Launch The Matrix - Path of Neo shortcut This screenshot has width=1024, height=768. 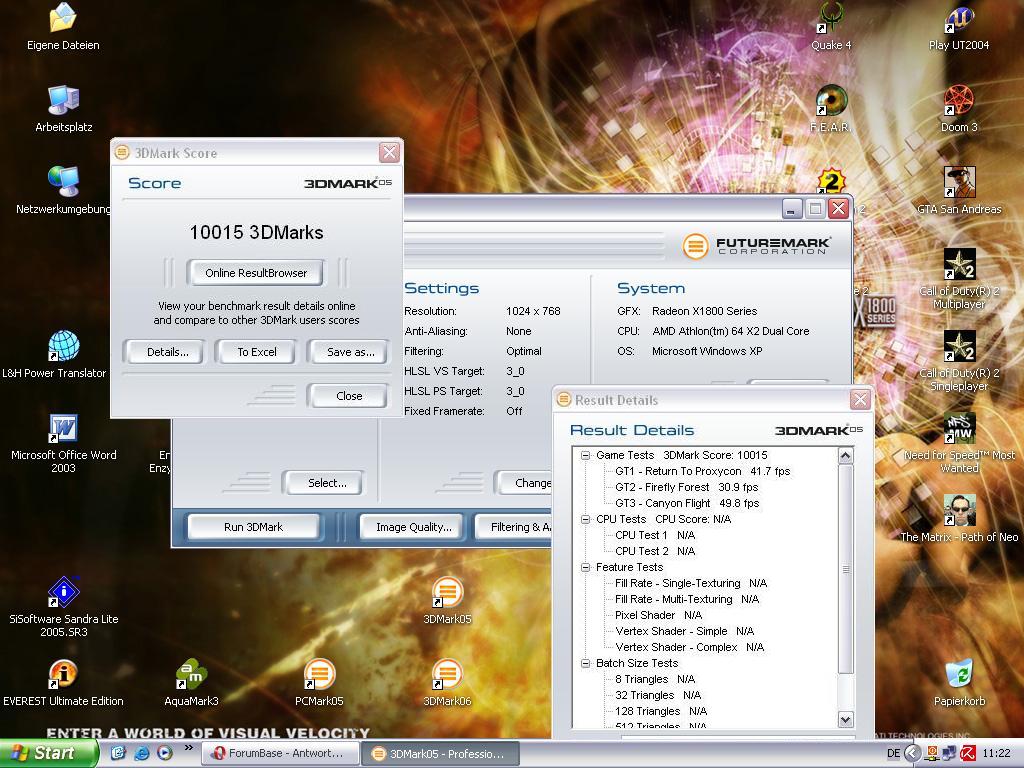[959, 518]
